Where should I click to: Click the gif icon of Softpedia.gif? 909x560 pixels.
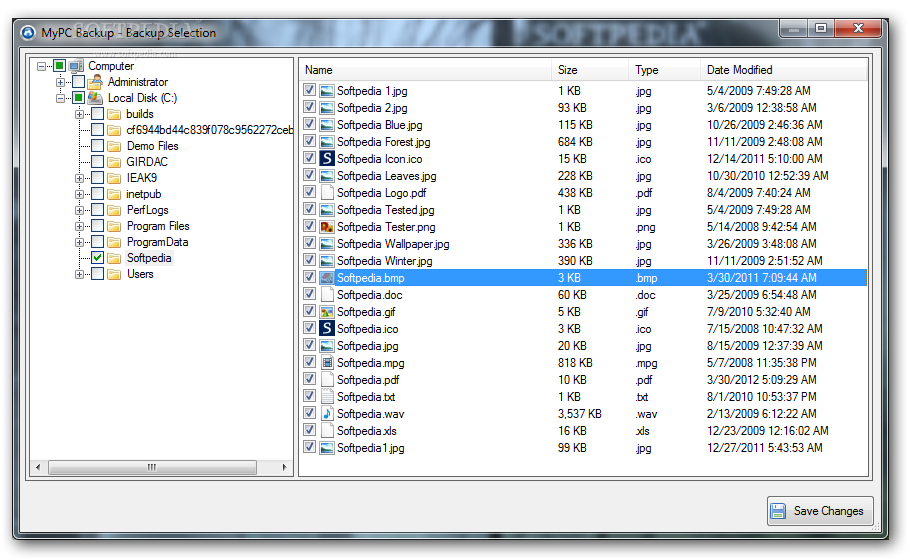327,312
